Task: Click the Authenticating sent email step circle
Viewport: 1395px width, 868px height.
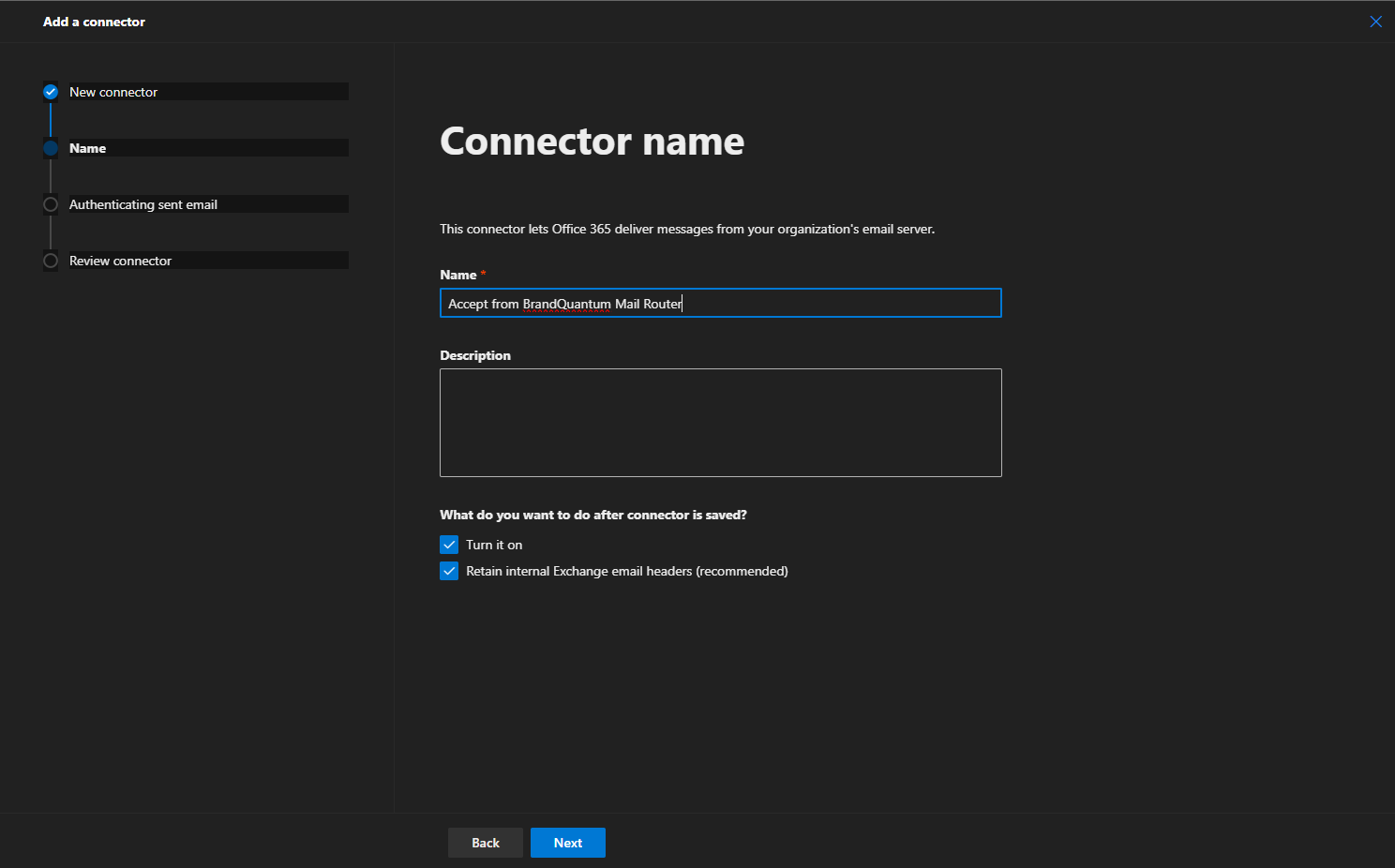Action: point(51,204)
